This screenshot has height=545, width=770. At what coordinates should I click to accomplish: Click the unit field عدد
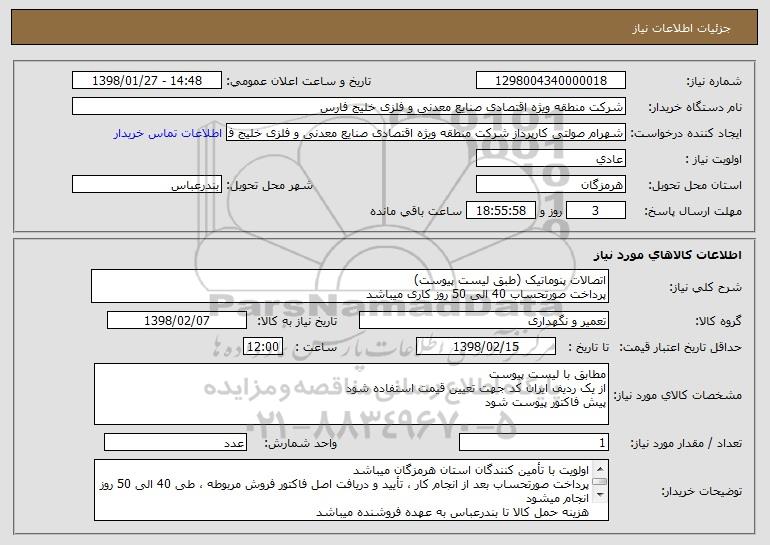coord(175,442)
